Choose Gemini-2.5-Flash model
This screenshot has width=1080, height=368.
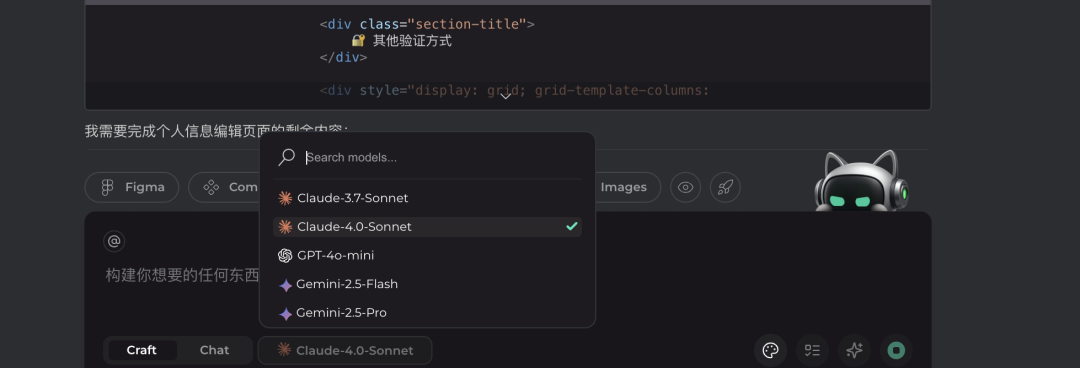coord(427,284)
